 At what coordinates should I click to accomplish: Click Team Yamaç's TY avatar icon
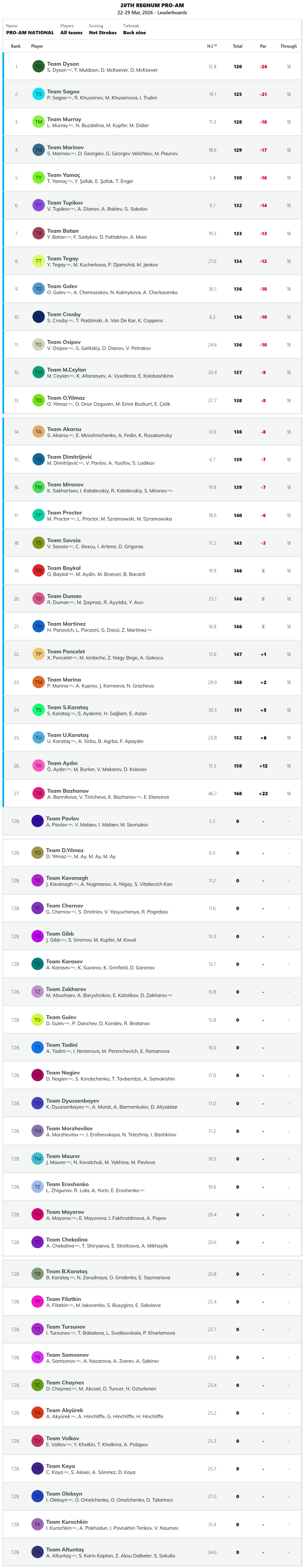pos(38,178)
